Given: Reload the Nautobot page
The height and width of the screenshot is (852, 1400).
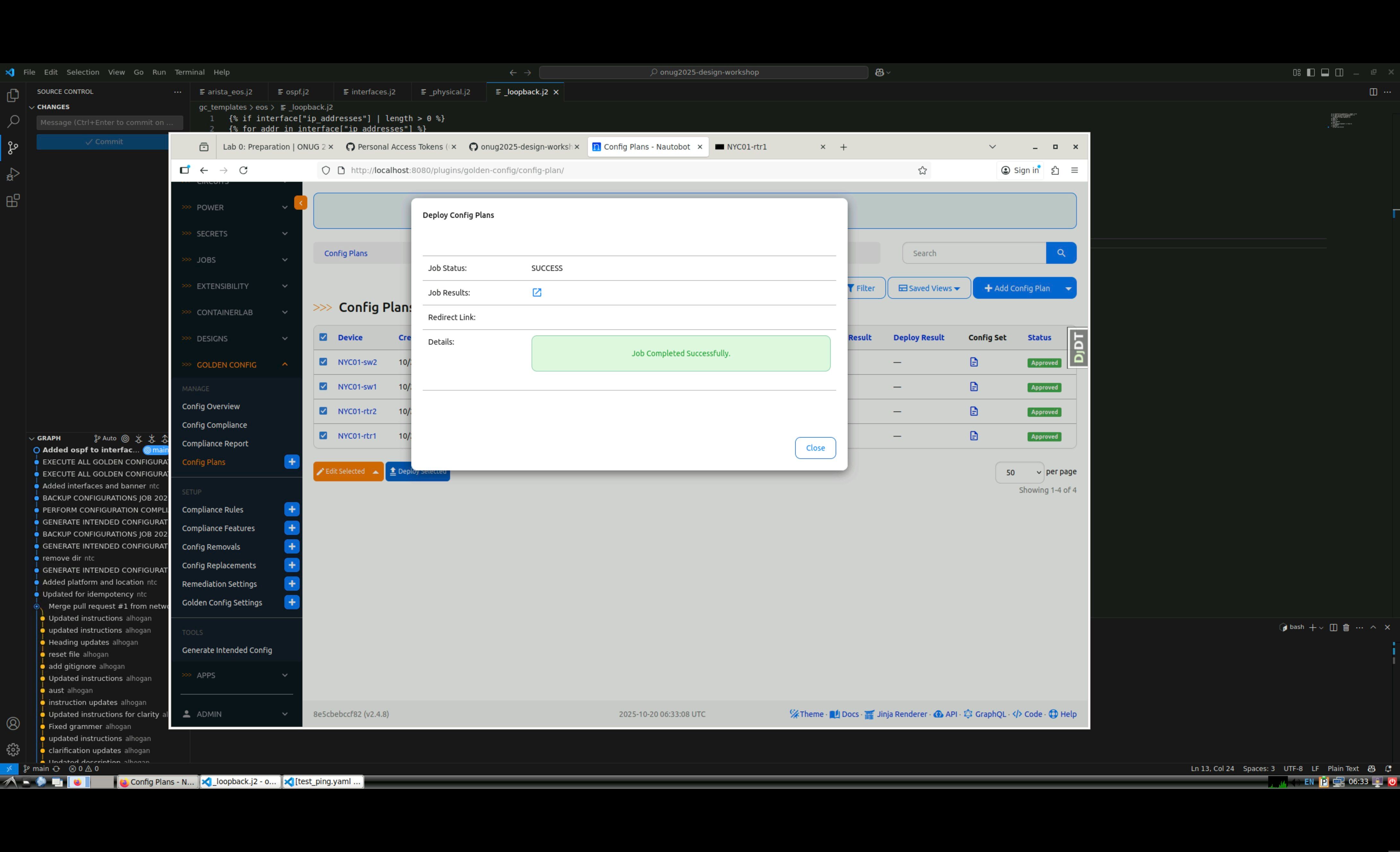Looking at the screenshot, I should coord(243,170).
